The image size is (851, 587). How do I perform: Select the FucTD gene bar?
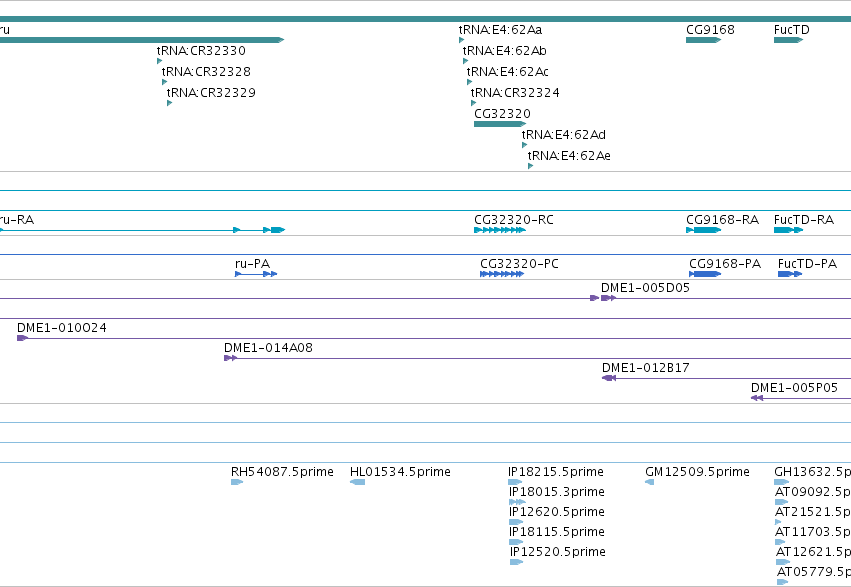pyautogui.click(x=789, y=40)
